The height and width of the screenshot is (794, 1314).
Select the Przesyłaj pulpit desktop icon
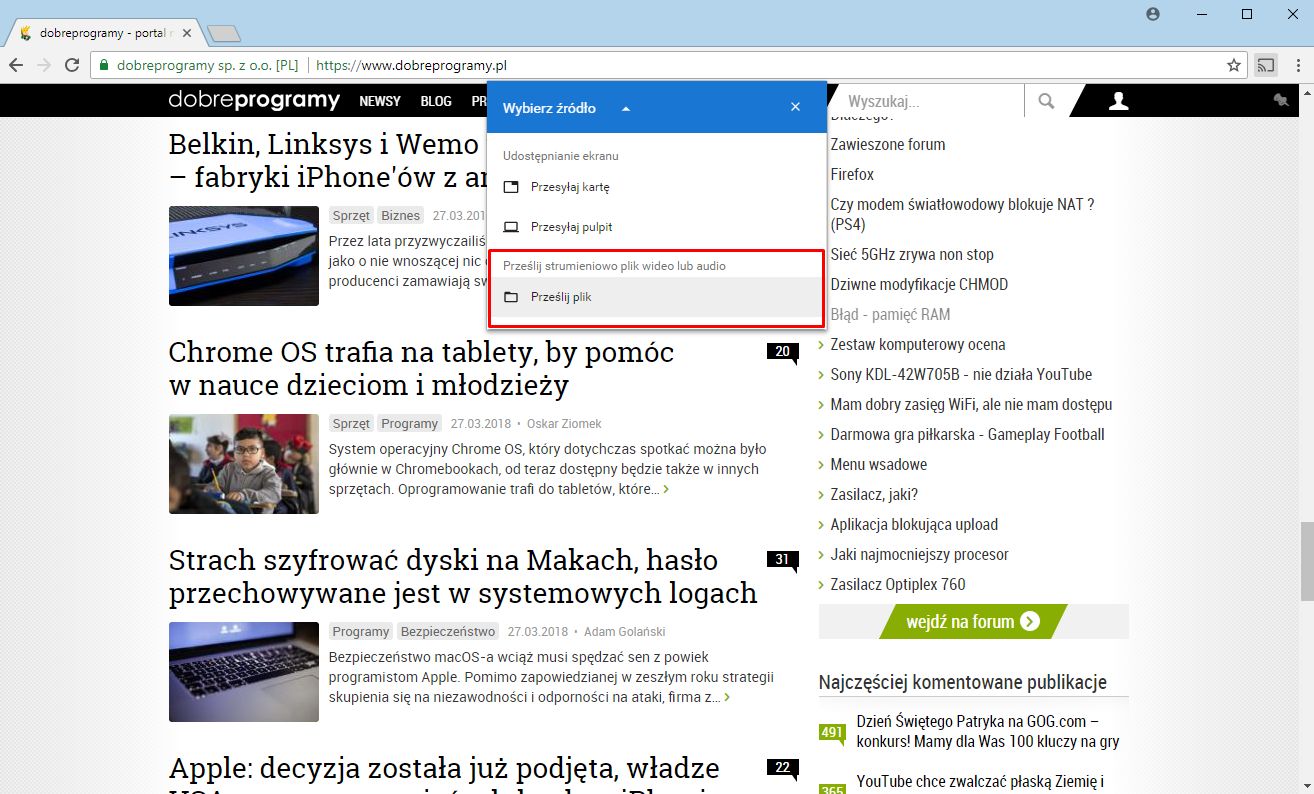(x=512, y=226)
